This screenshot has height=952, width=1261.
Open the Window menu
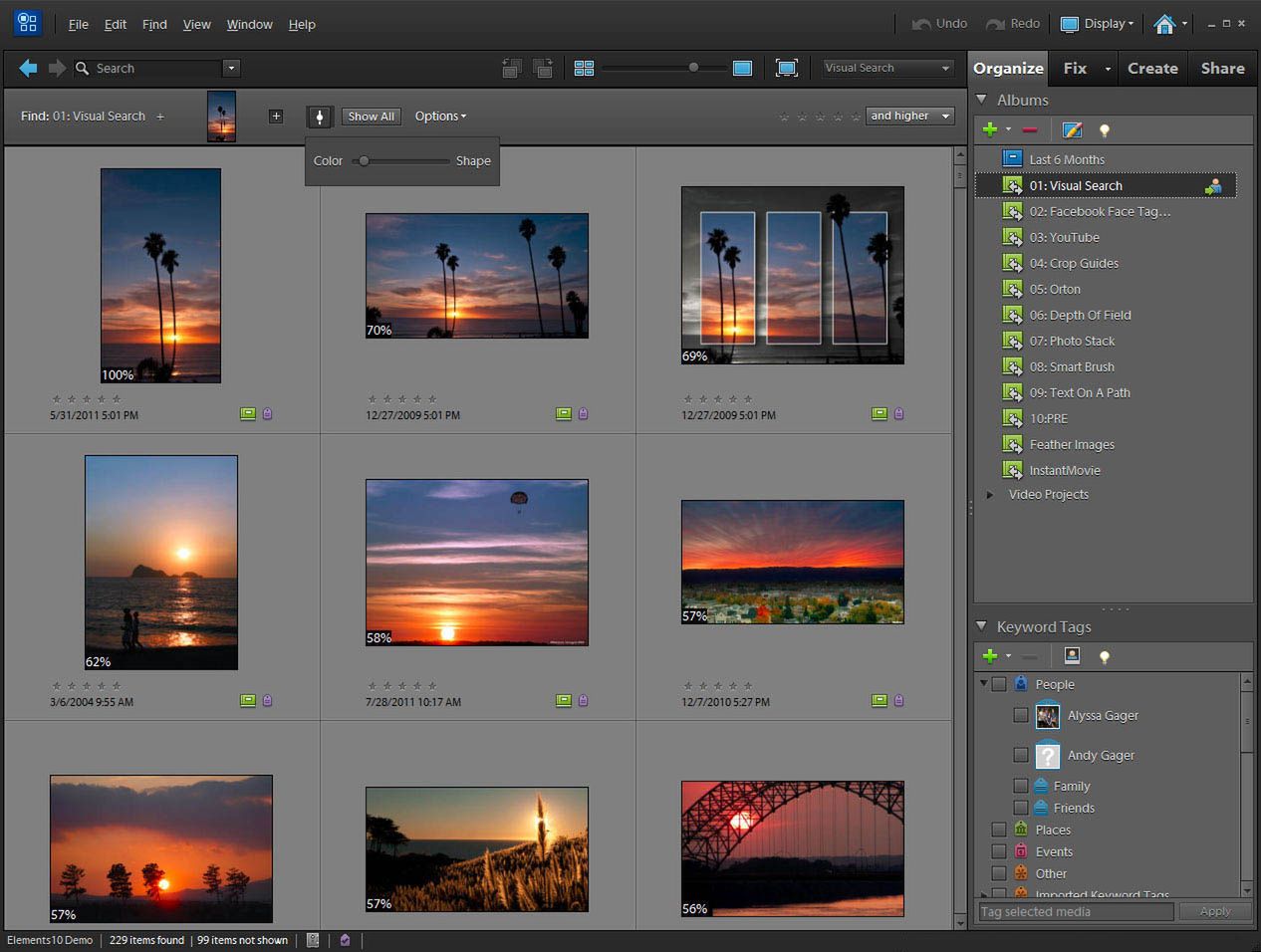[249, 24]
